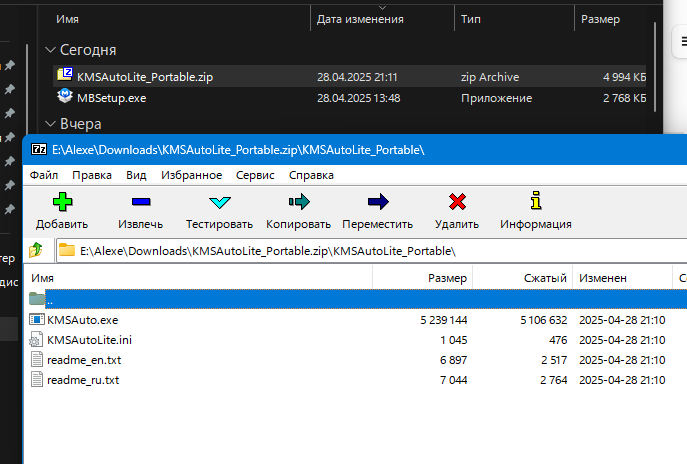Select the KMSAutoLite.ini file
The height and width of the screenshot is (464, 687).
click(x=89, y=340)
